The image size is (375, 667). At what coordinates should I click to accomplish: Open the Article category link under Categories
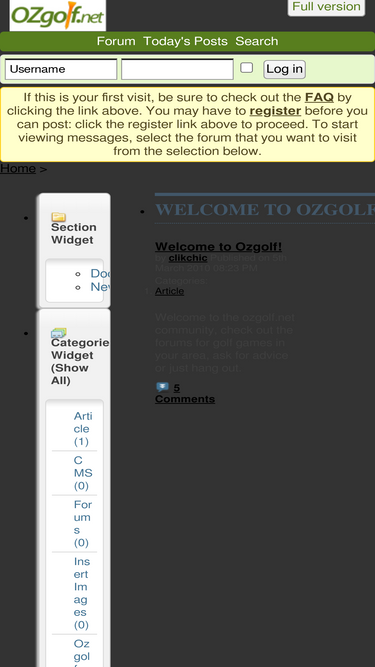[x=169, y=291]
